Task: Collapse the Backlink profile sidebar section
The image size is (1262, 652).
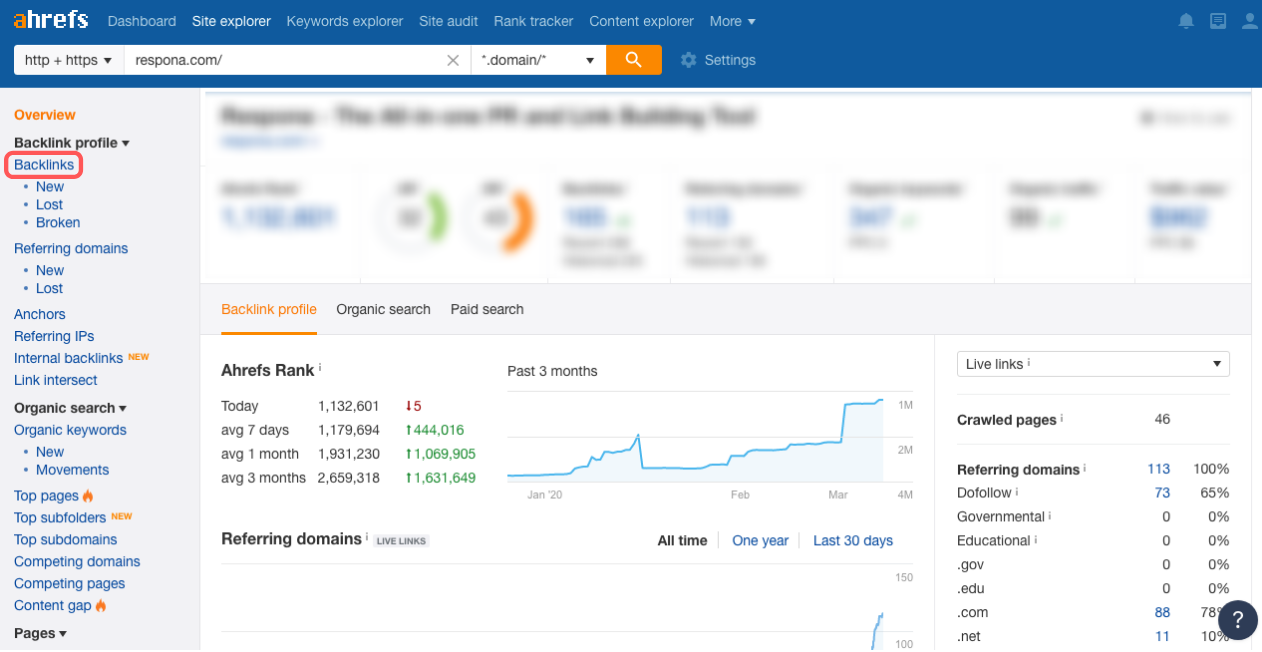Action: tap(72, 143)
